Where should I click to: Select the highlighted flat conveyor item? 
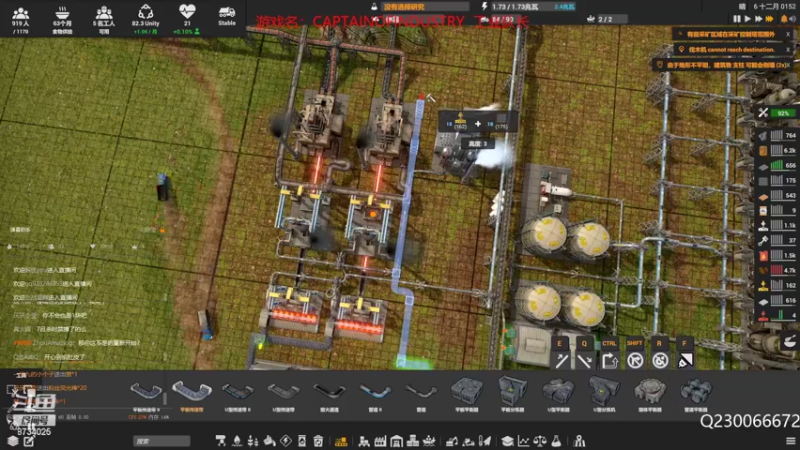(x=192, y=395)
